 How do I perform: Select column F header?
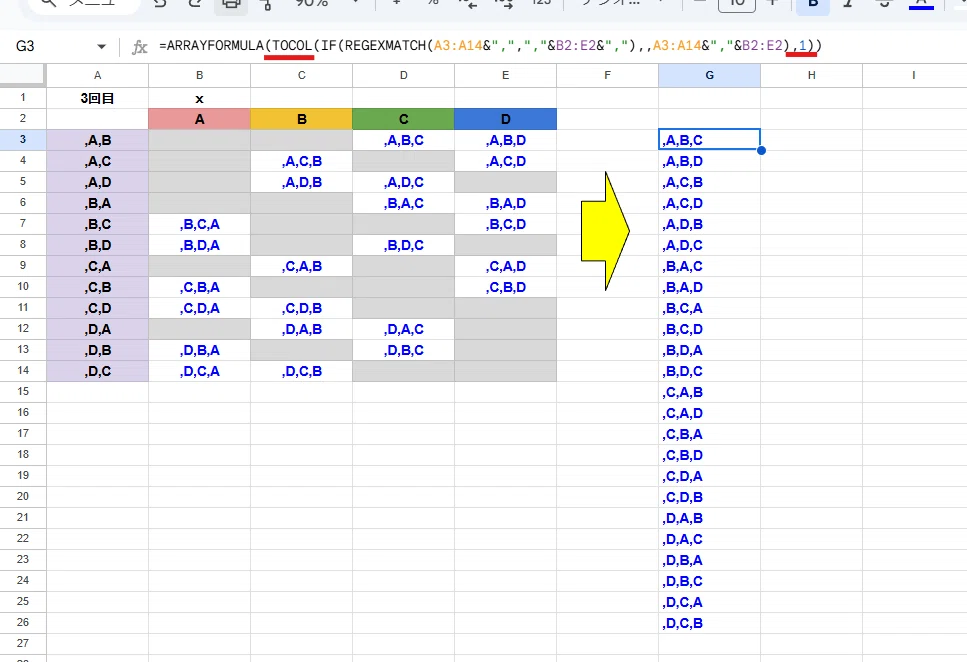(x=607, y=75)
